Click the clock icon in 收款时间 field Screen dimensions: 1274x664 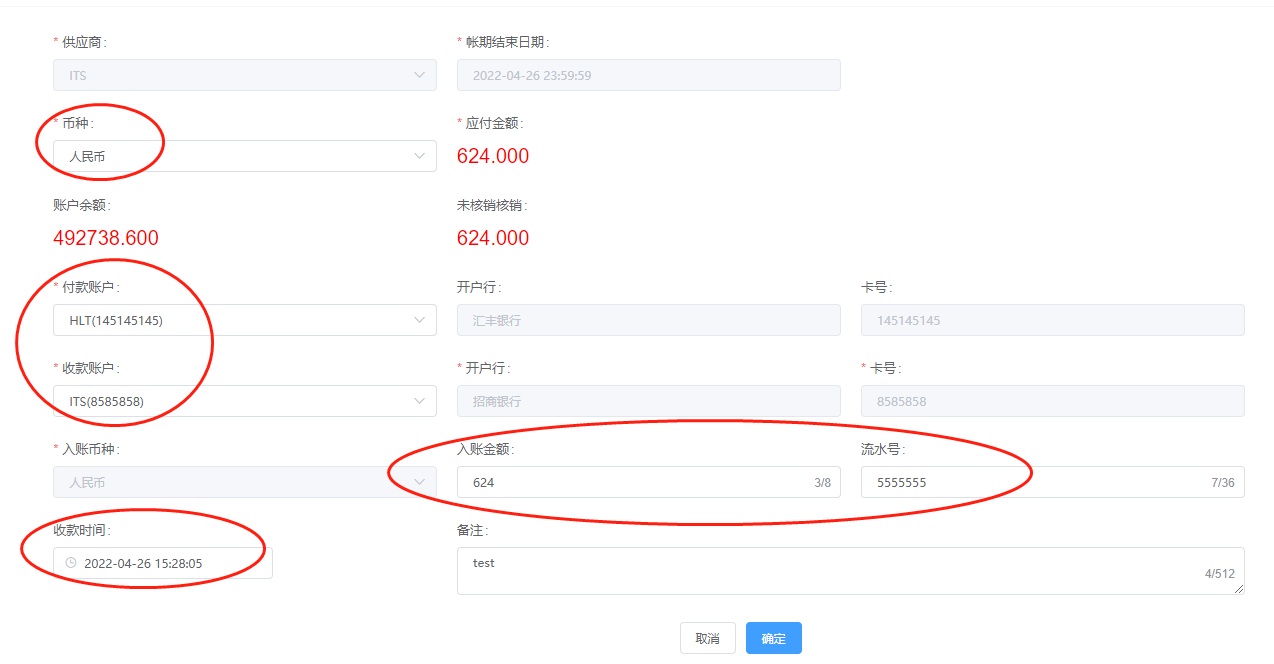point(70,563)
